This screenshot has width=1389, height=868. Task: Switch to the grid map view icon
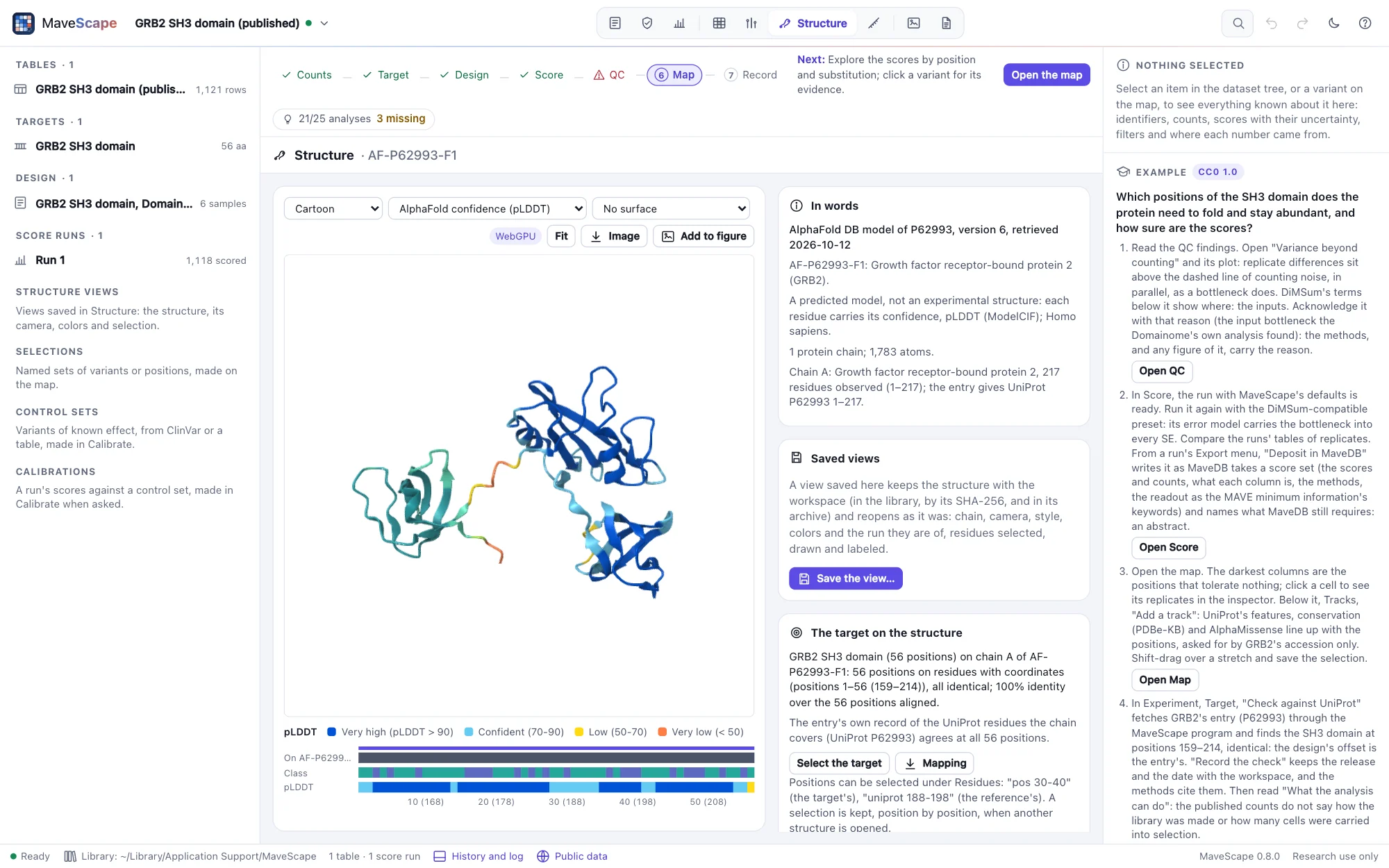719,23
